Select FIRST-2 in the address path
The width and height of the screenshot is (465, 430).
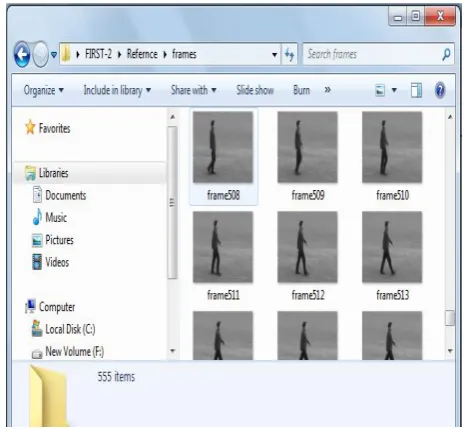coord(98,54)
